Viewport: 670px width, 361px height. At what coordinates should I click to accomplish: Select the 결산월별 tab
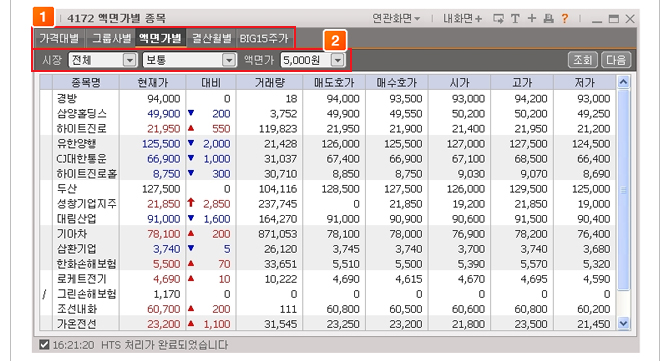coord(212,38)
